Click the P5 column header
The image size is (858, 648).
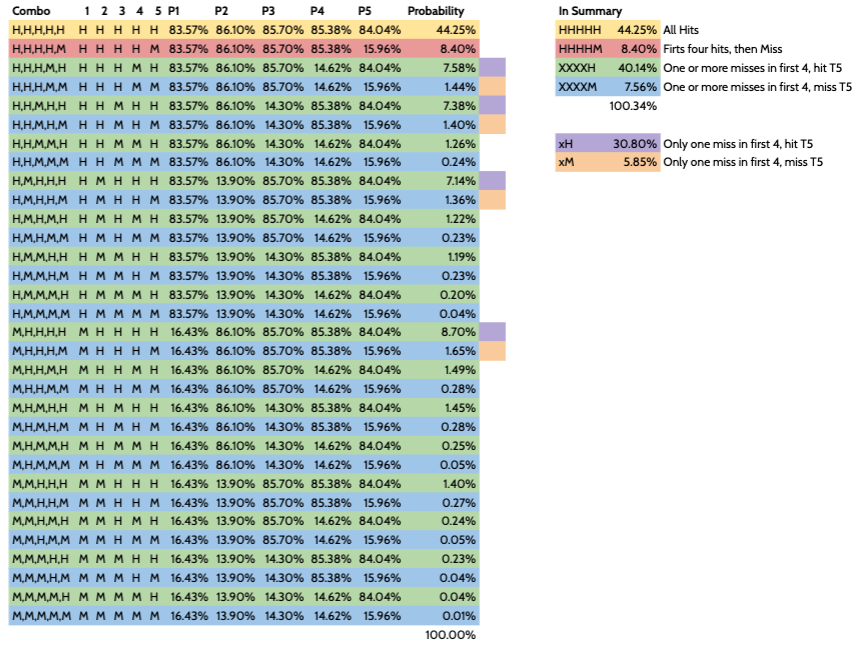click(365, 11)
